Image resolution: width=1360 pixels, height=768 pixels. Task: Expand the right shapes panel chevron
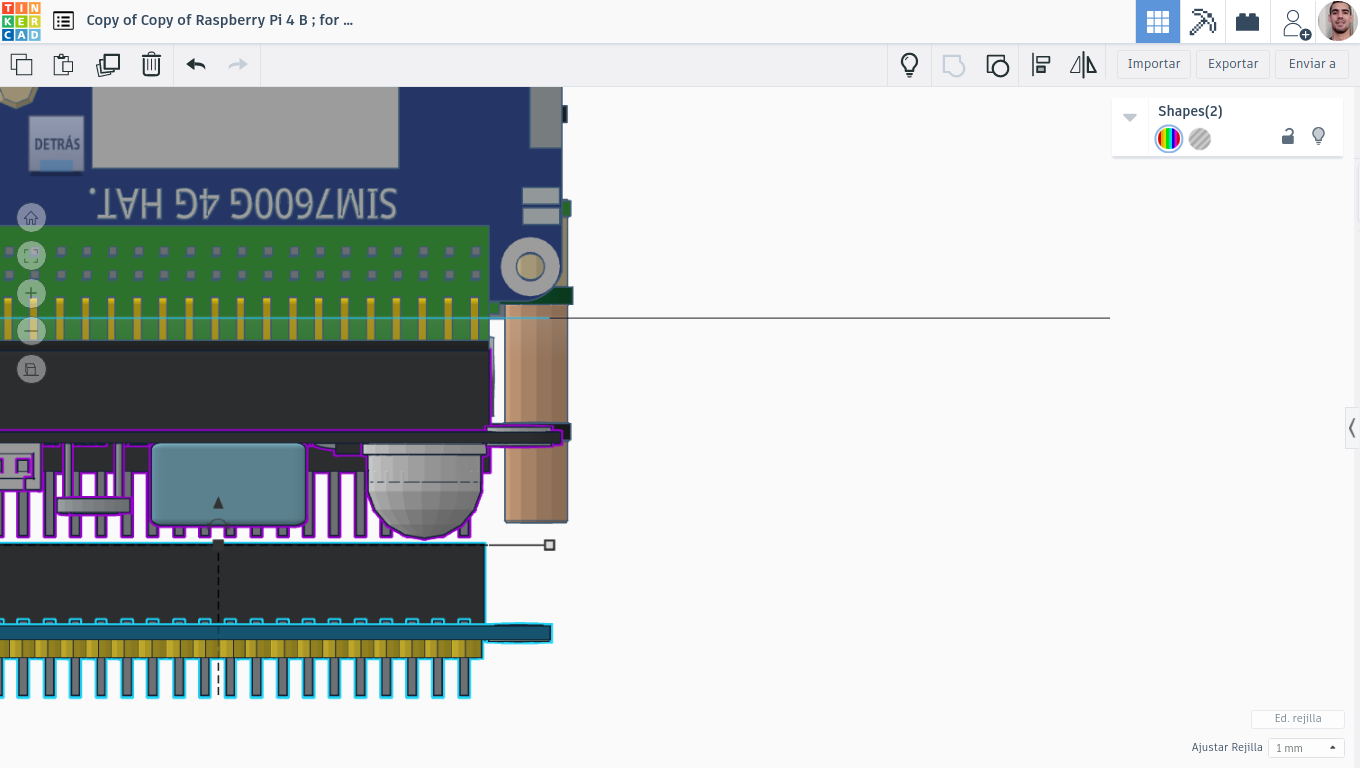pos(1352,428)
